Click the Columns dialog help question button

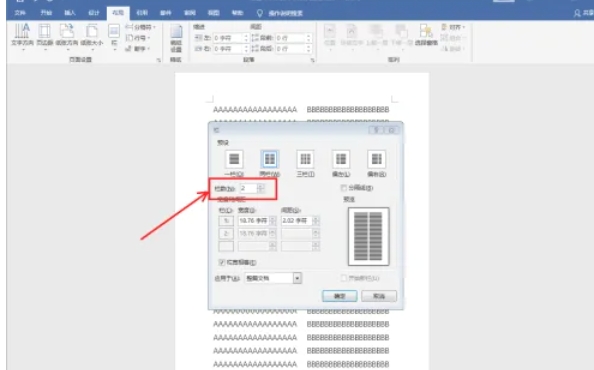(x=376, y=130)
